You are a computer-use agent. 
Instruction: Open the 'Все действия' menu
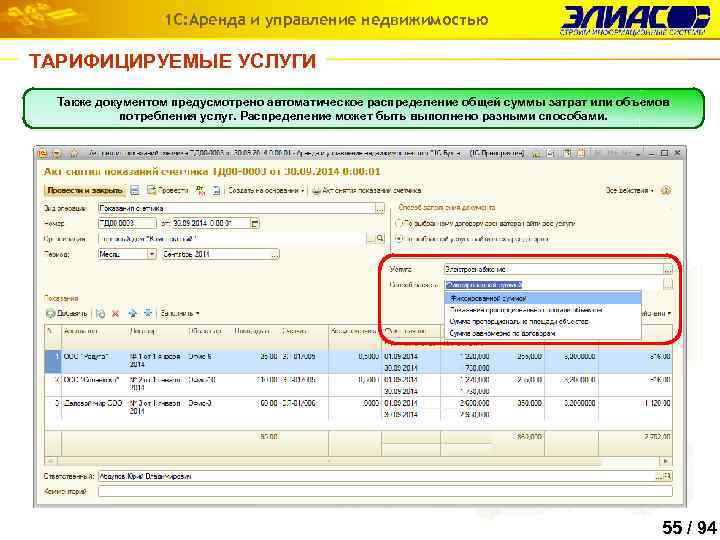(x=629, y=190)
